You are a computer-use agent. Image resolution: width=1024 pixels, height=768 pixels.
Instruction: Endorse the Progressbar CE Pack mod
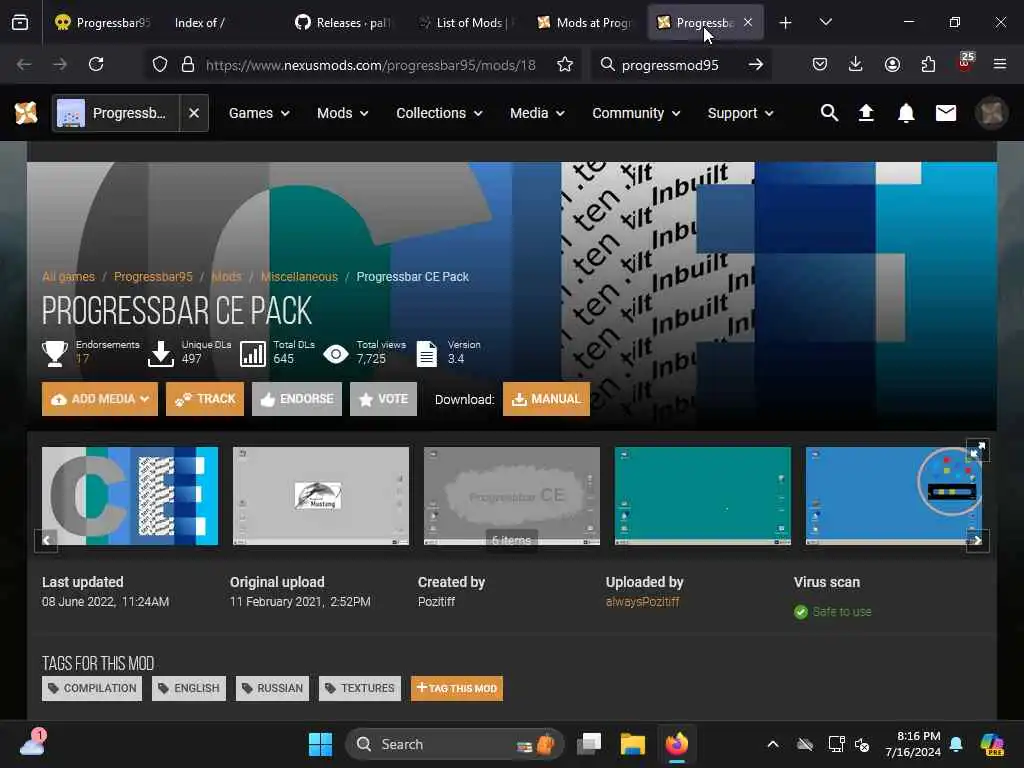pyautogui.click(x=297, y=399)
